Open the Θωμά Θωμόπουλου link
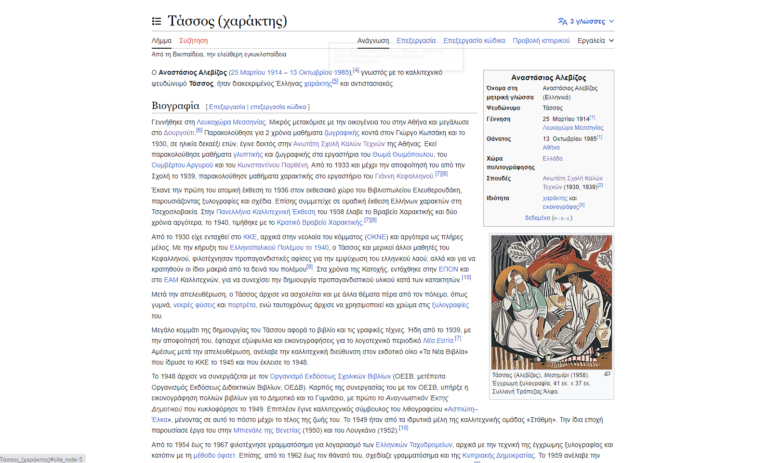This screenshot has width=768, height=463. [403, 154]
